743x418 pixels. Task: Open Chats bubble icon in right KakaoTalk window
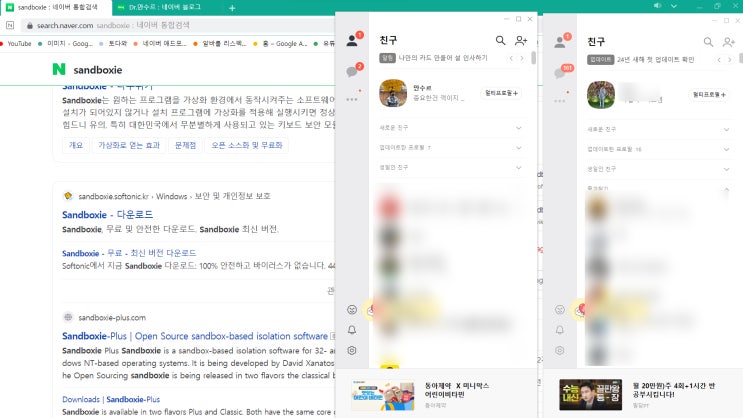(560, 73)
